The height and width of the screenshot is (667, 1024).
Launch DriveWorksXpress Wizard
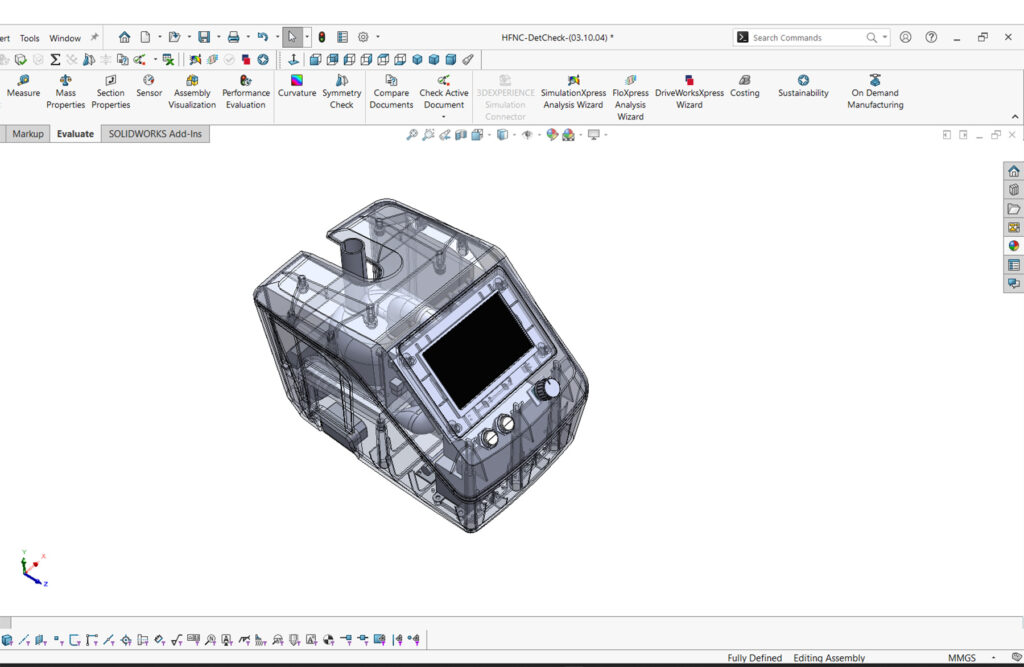(x=689, y=92)
